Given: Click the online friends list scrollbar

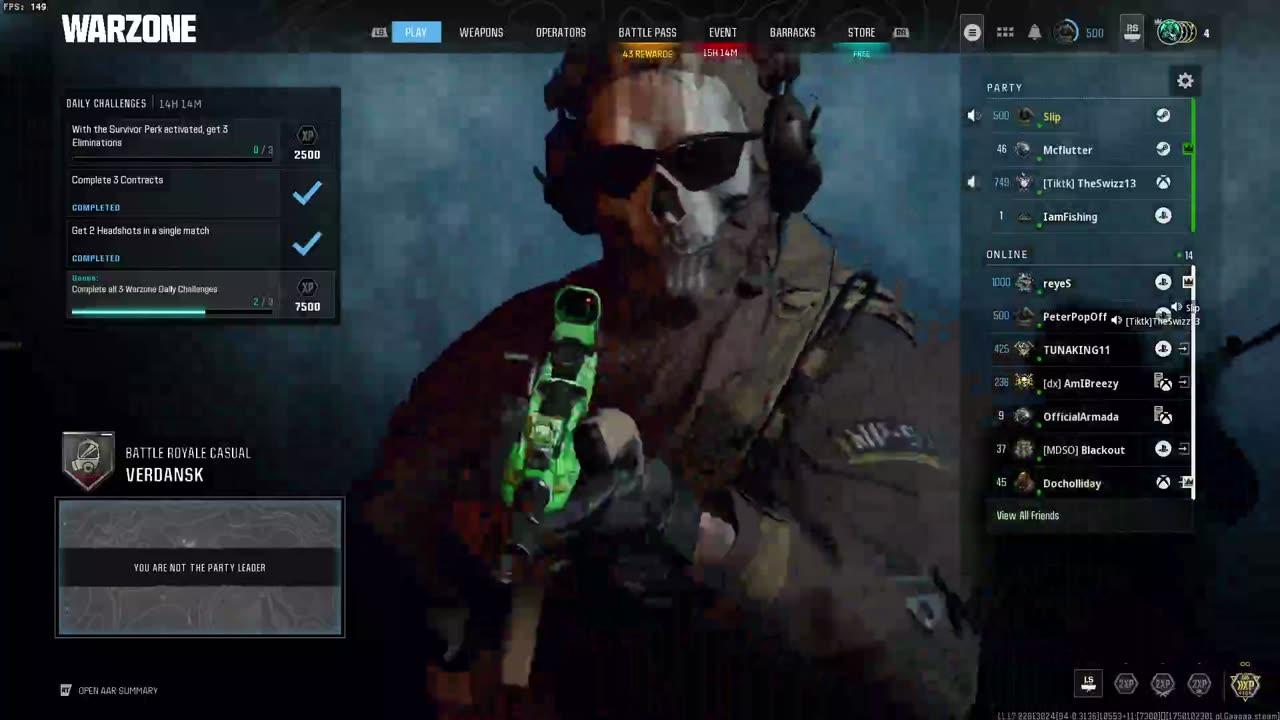Looking at the screenshot, I should [1193, 383].
